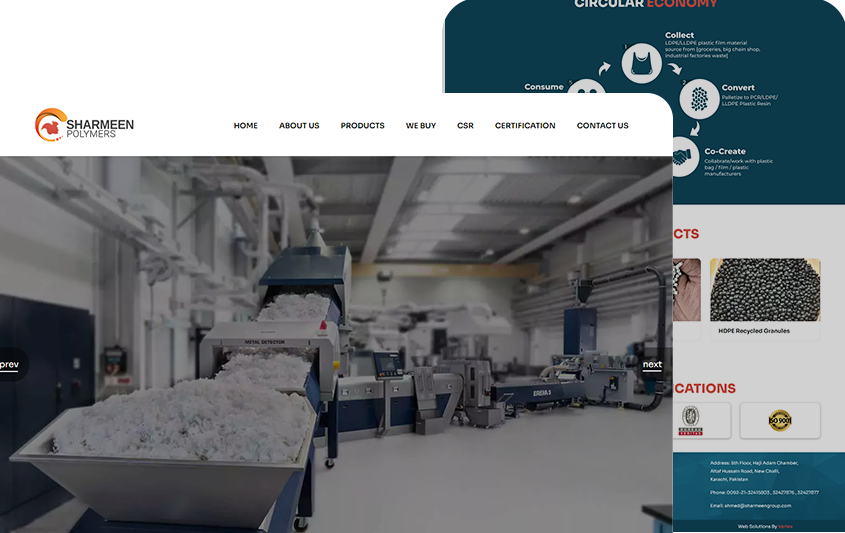Image resolution: width=845 pixels, height=533 pixels.
Task: Click the Sharmeen Polymers logo
Action: click(x=84, y=125)
